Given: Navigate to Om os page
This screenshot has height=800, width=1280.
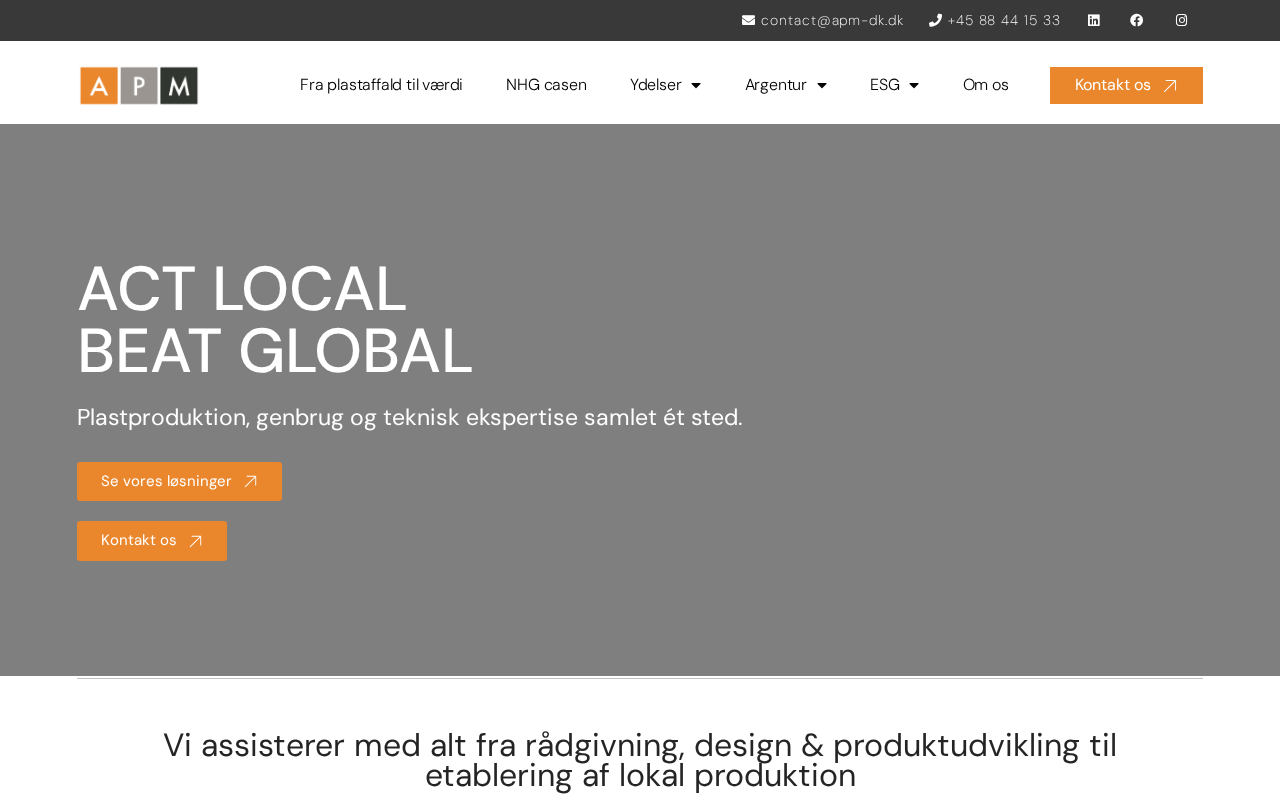Looking at the screenshot, I should [986, 85].
